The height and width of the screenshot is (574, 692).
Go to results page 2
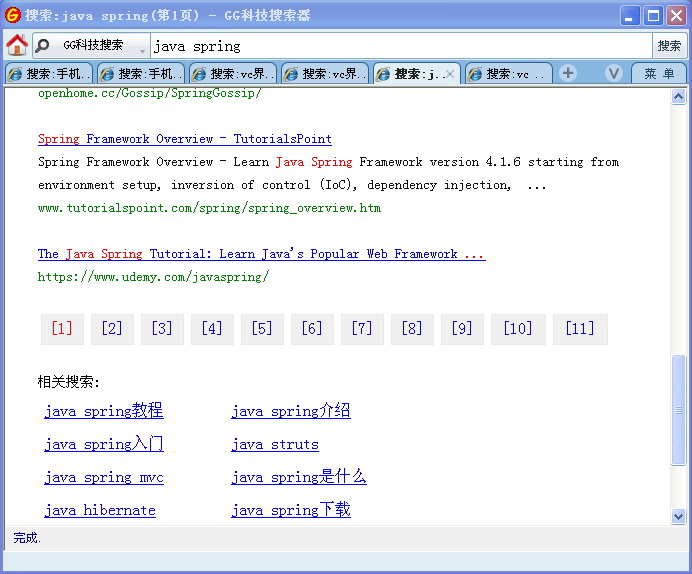(x=112, y=329)
